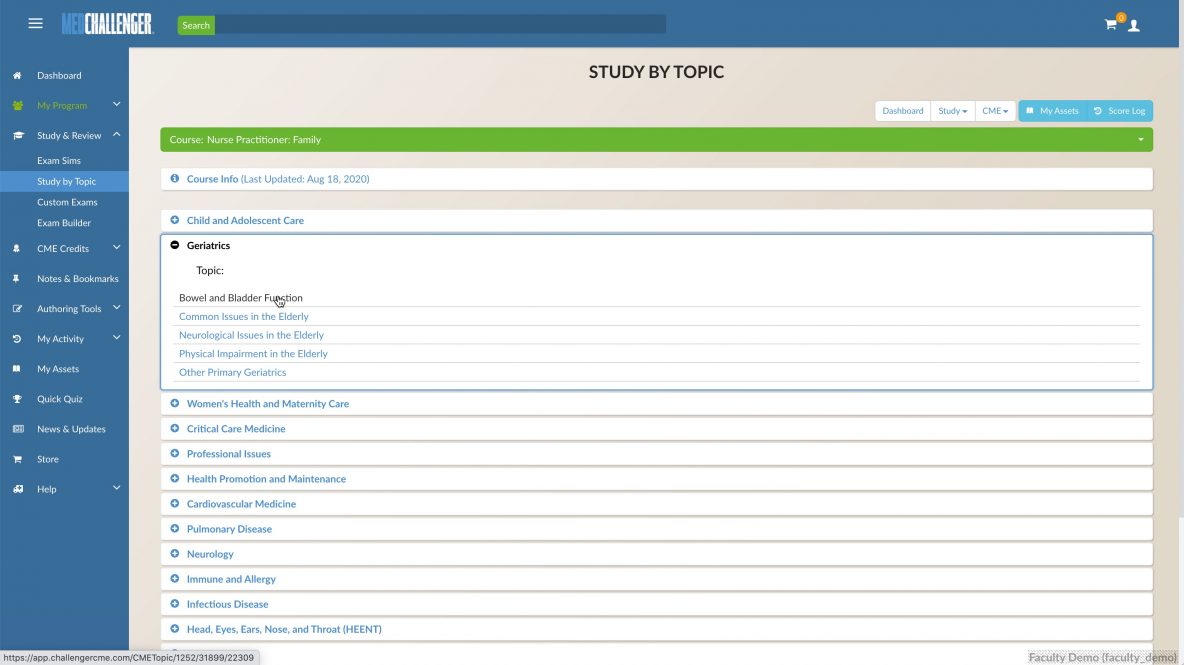Collapse the Study & Review chevron
Image resolution: width=1184 pixels, height=665 pixels.
click(116, 134)
